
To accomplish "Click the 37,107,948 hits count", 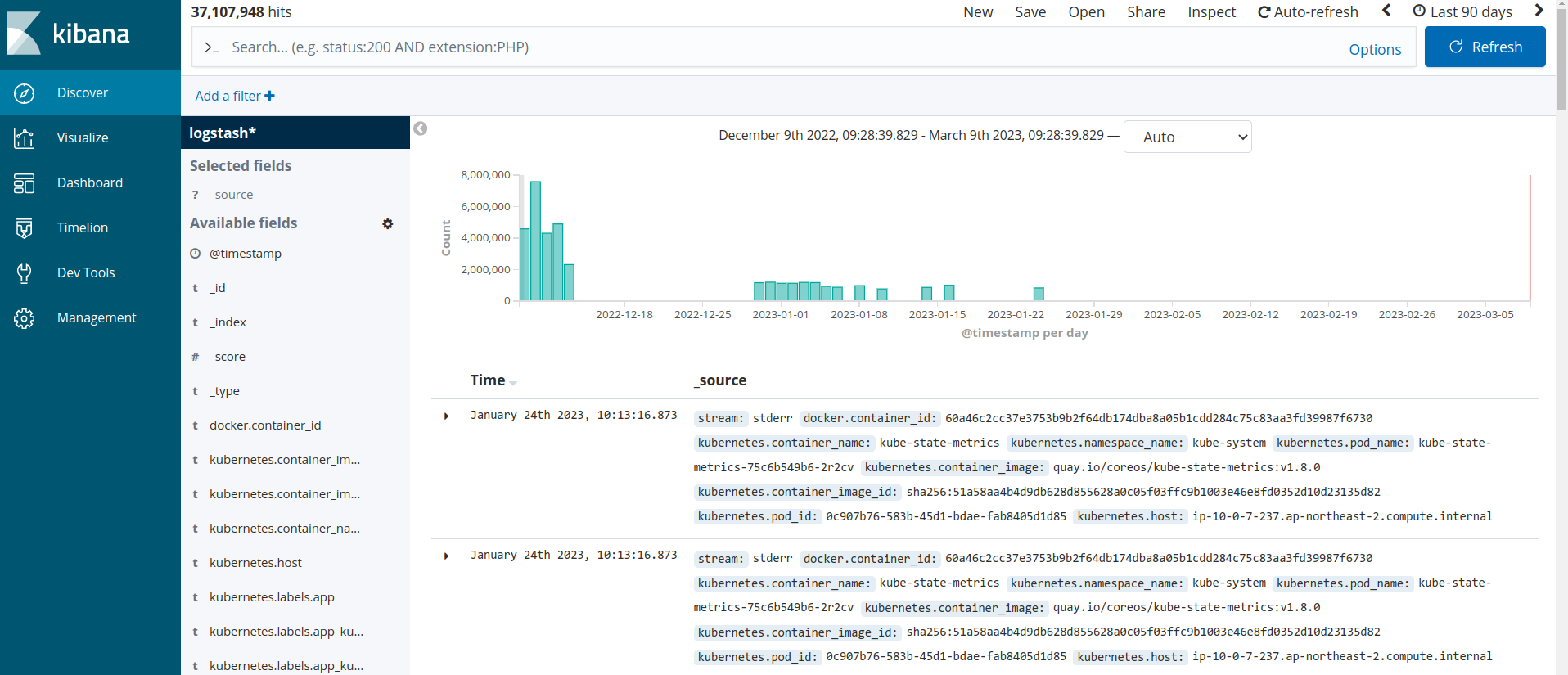I will pos(241,11).
